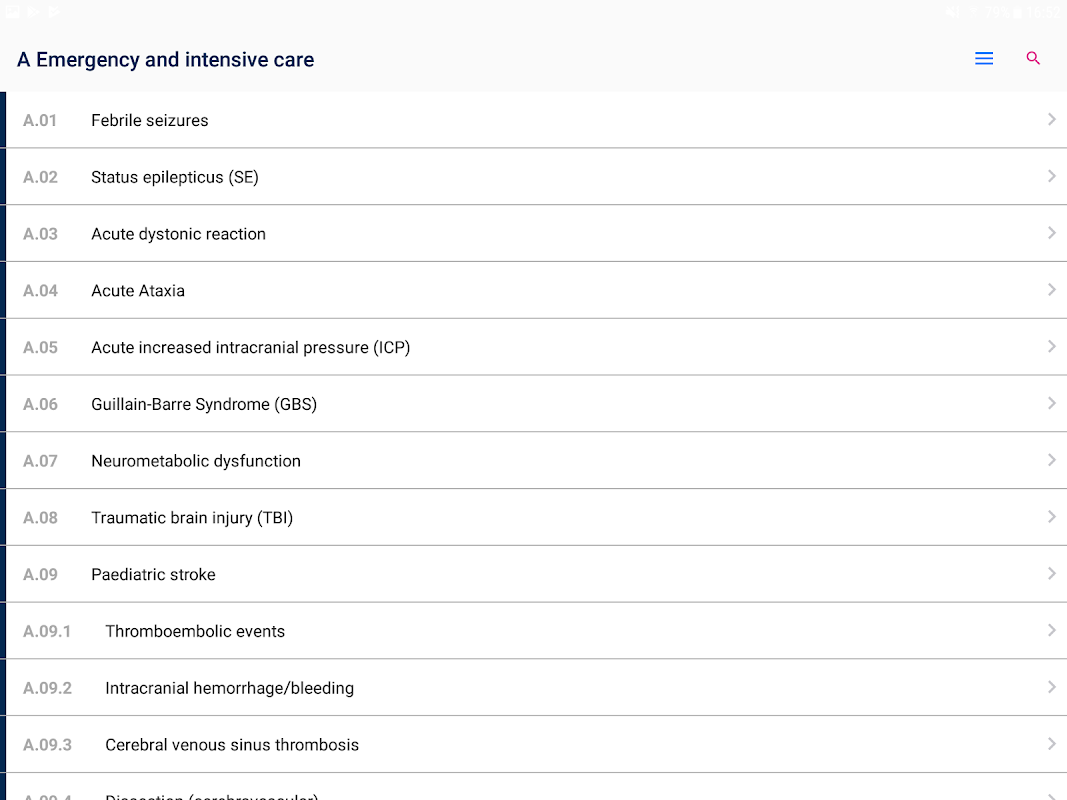Viewport: 1067px width, 800px height.
Task: Tap chevron on Febrile seizures row
Action: [1051, 120]
